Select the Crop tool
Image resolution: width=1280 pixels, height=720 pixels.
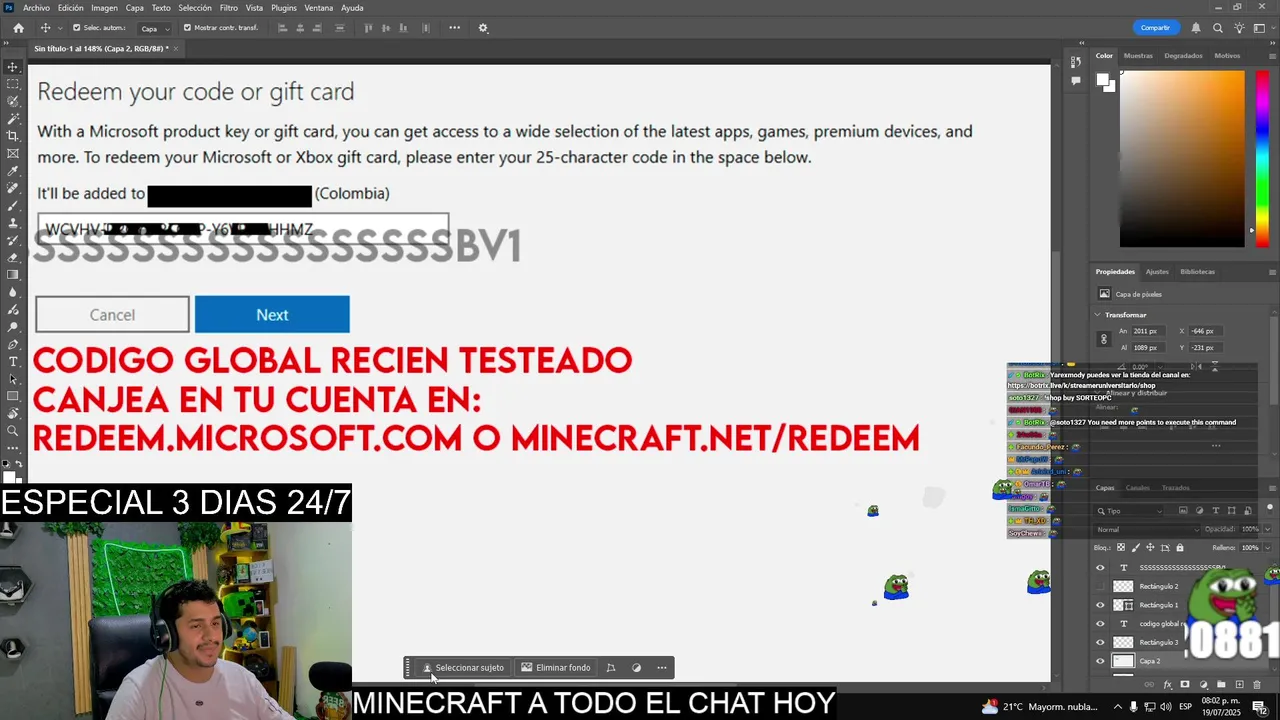click(x=13, y=136)
